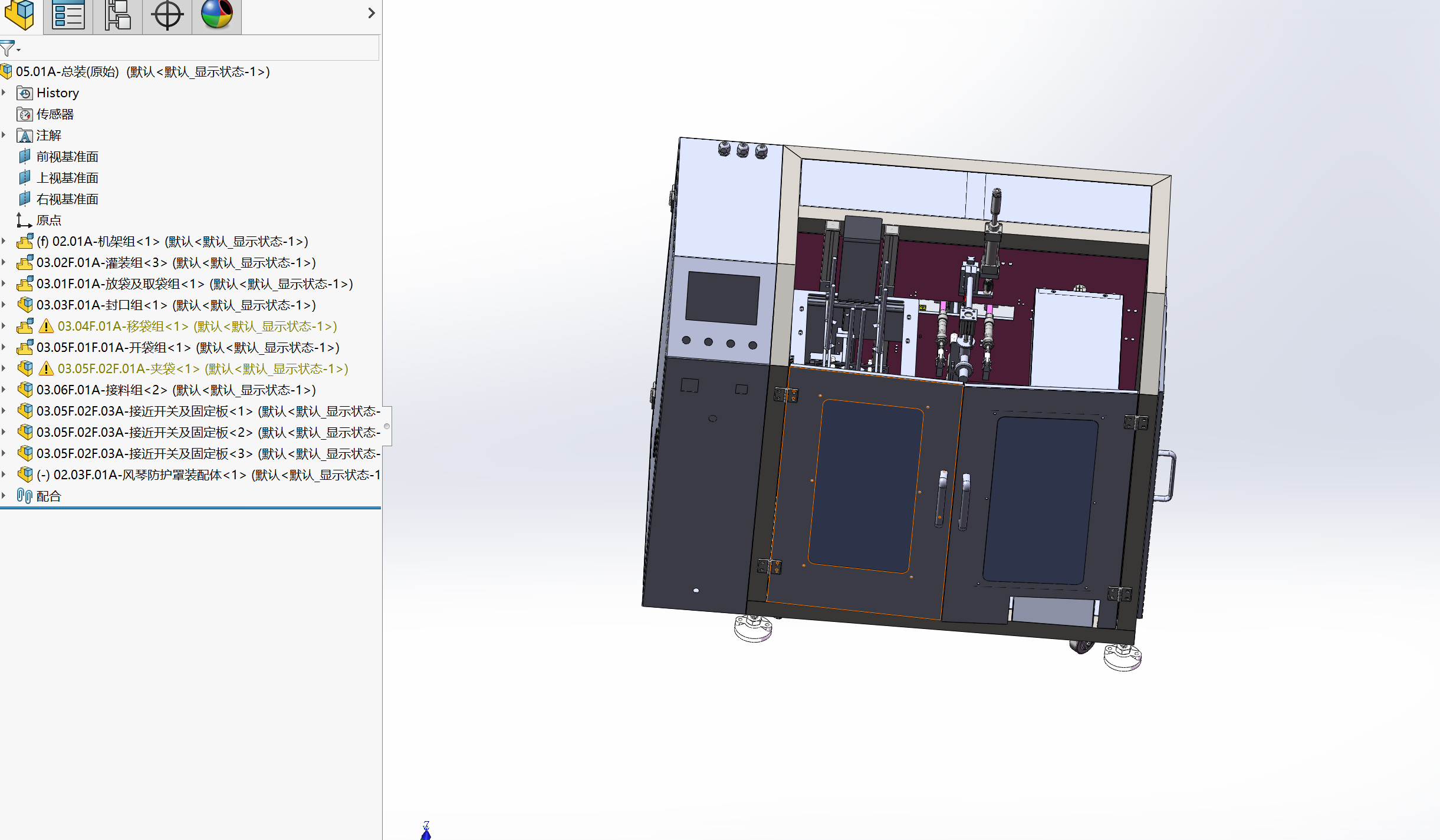Expand the 注解 annotations folder
Screen dimensions: 1440x840
pyautogui.click(x=4, y=135)
